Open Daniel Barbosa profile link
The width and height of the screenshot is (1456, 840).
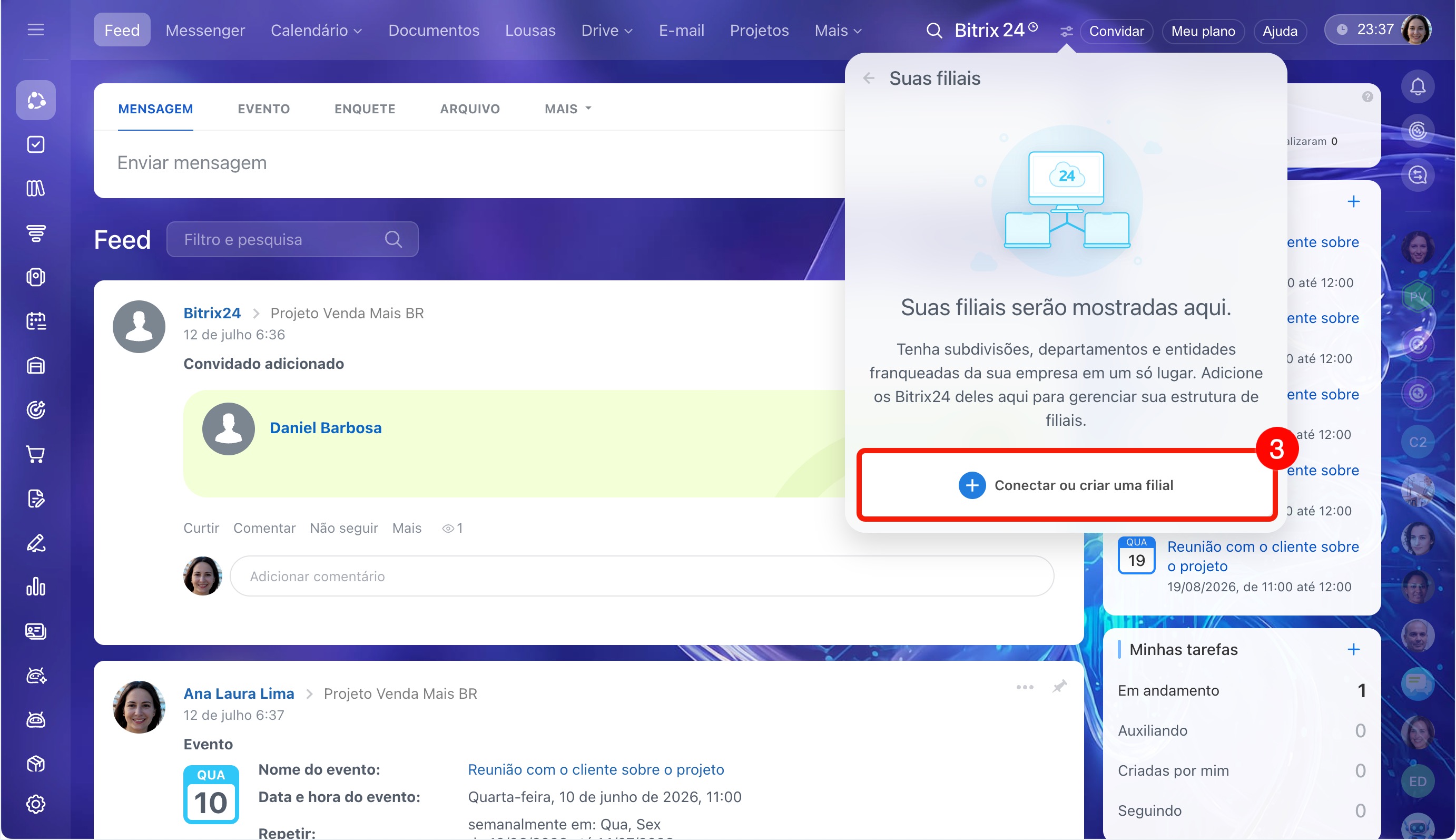point(325,428)
